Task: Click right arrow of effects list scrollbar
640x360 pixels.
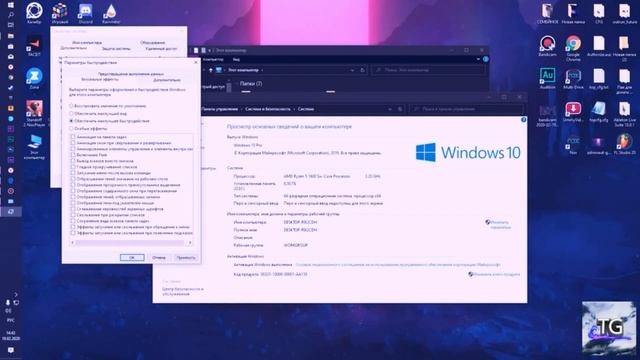Action: [190, 242]
